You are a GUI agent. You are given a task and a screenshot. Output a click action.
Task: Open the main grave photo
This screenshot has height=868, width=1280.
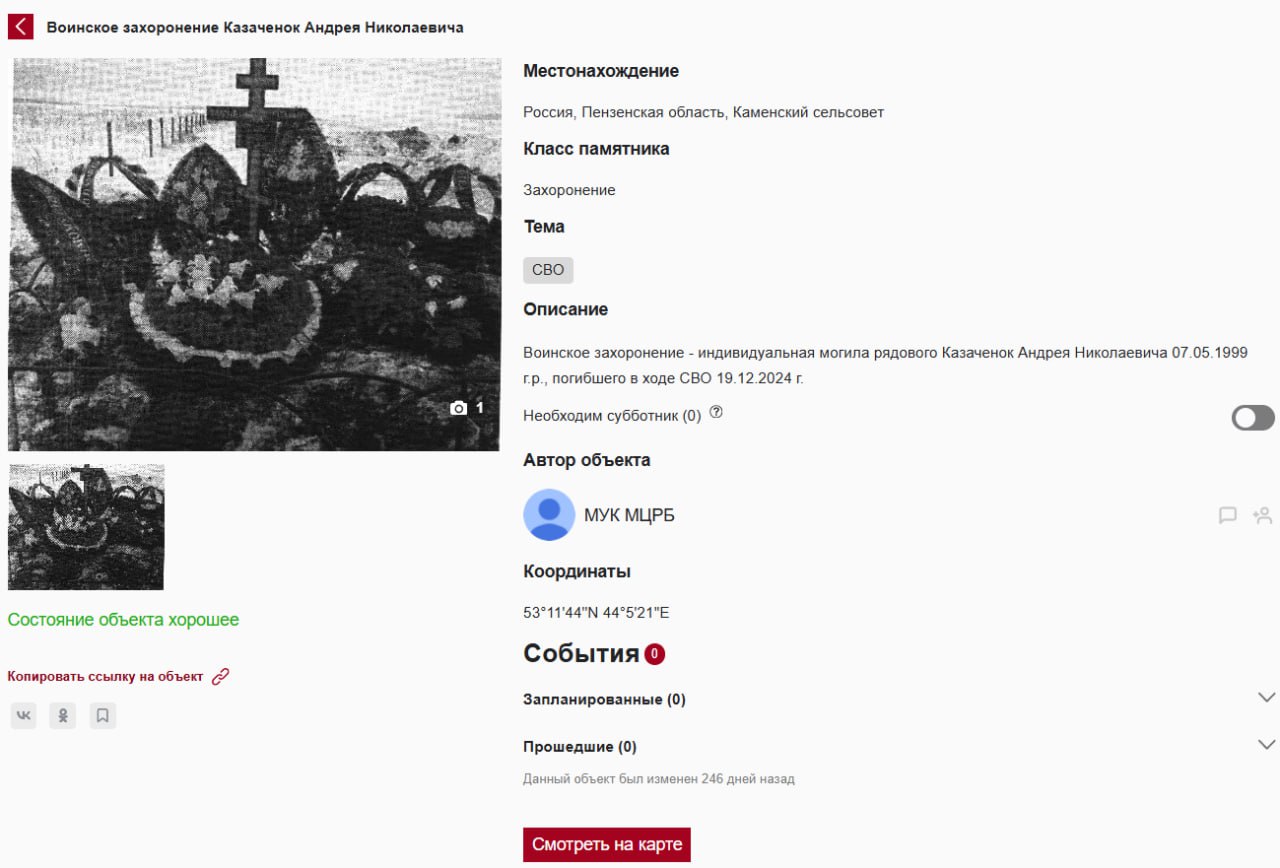(255, 254)
